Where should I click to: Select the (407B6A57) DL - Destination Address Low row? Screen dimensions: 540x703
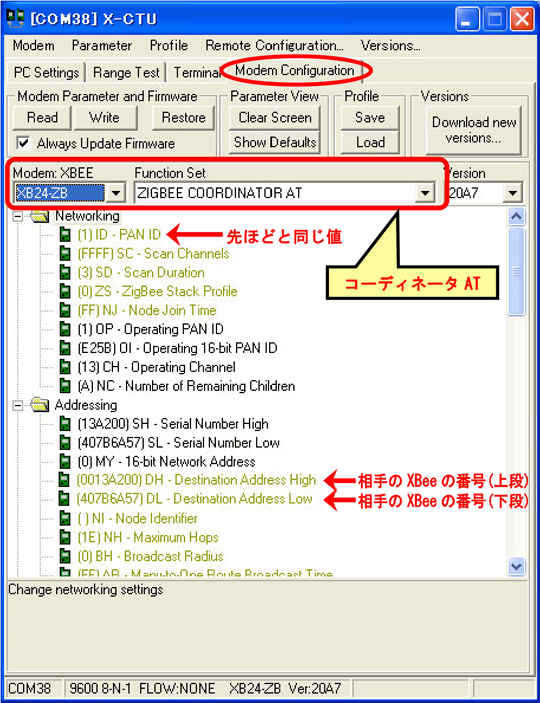(x=194, y=499)
